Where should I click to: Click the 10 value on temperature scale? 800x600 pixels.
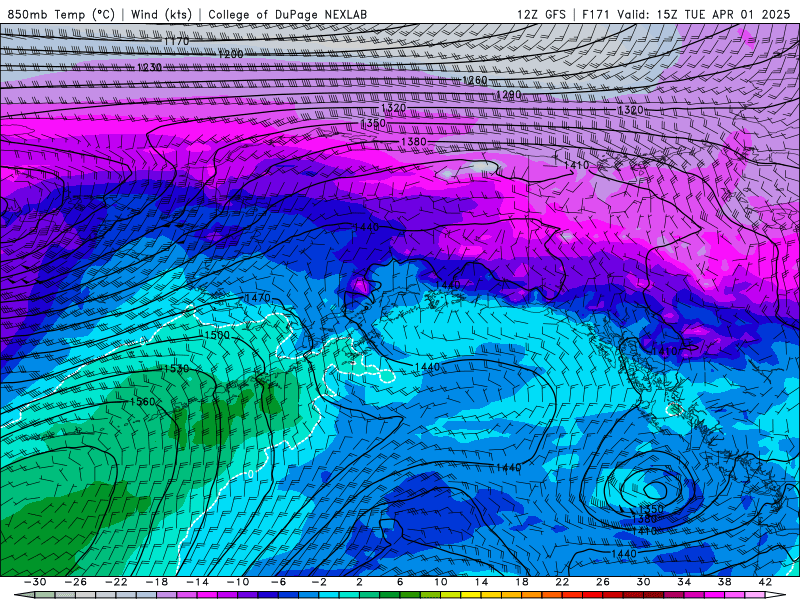click(441, 582)
